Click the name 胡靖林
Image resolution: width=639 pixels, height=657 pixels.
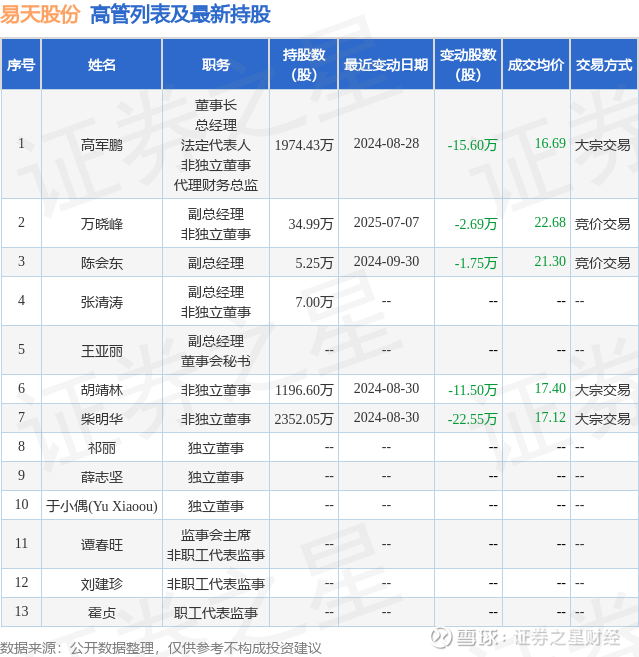point(101,390)
